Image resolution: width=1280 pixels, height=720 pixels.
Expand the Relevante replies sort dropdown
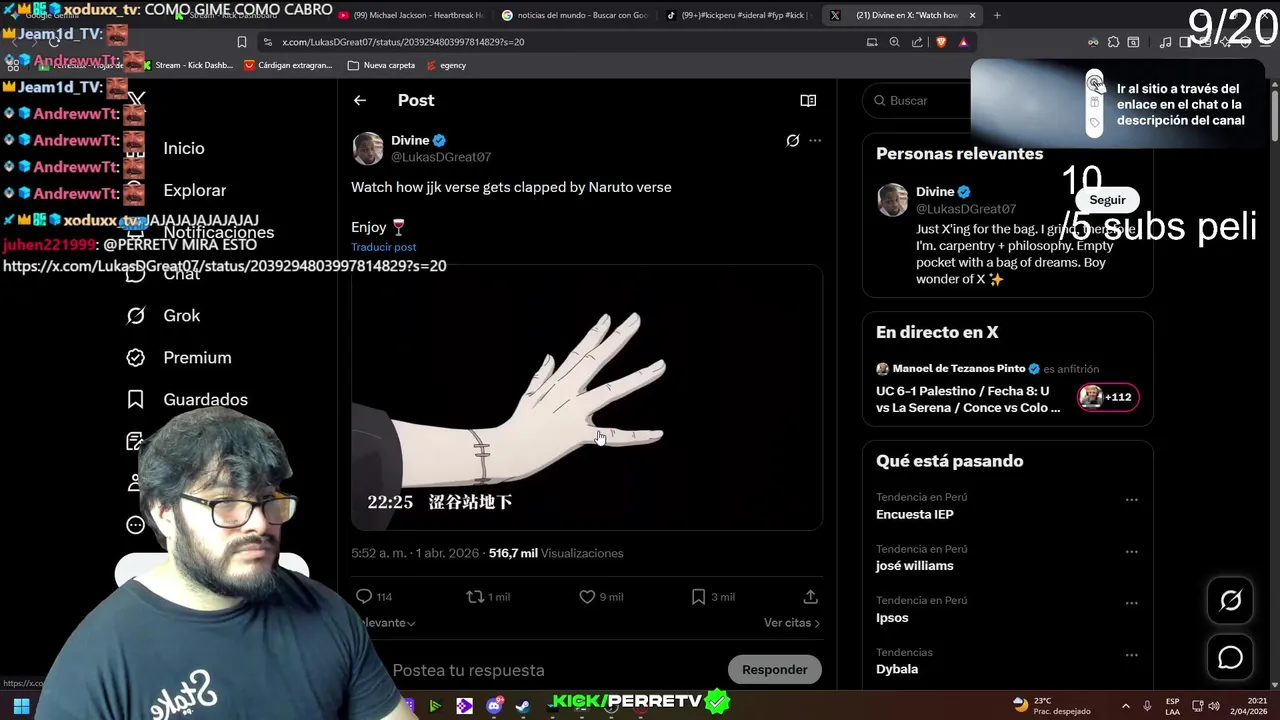[386, 622]
